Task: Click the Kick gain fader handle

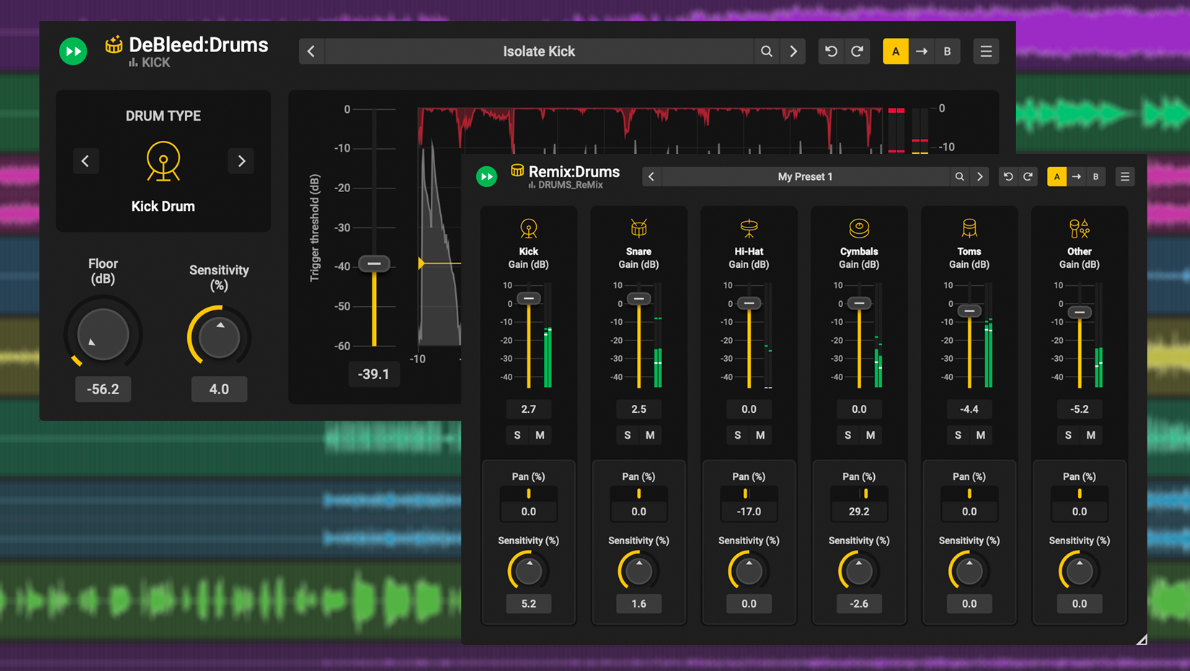Action: (x=529, y=298)
